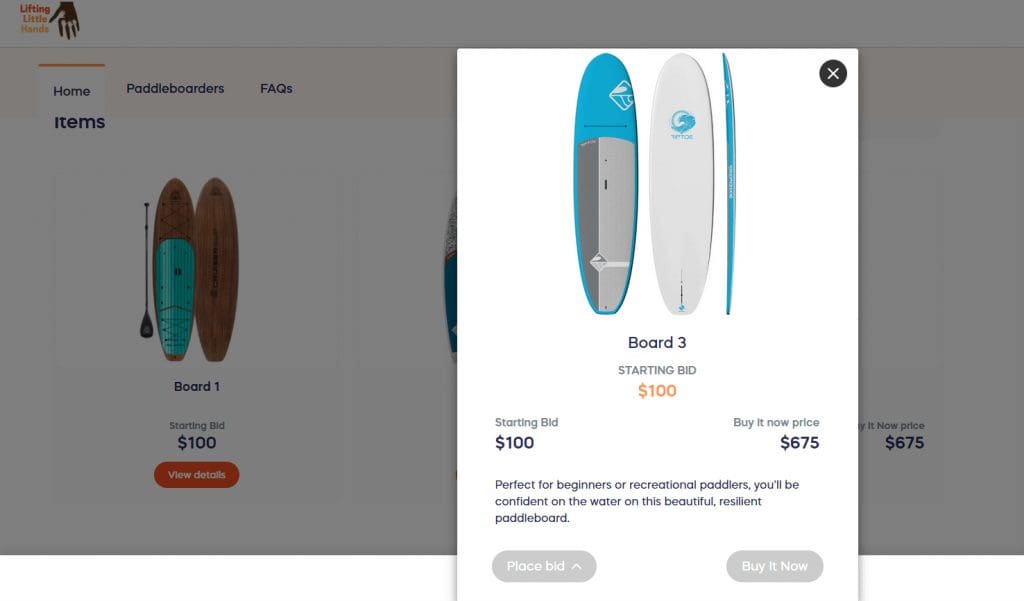Click the Board 3 description paragraph
Image resolution: width=1024 pixels, height=601 pixels.
(647, 501)
